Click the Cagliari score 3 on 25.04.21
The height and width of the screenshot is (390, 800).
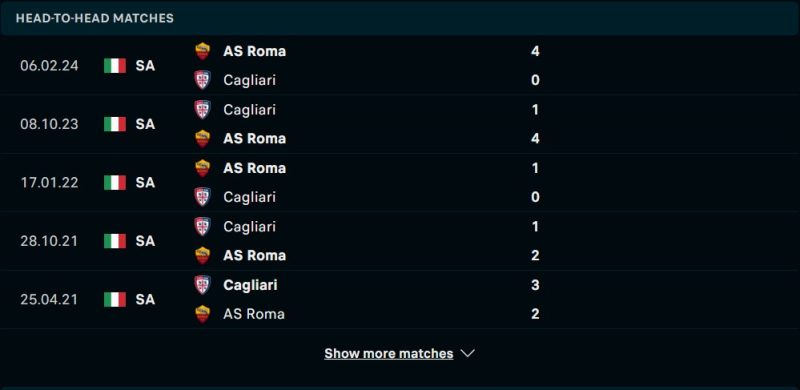click(535, 285)
